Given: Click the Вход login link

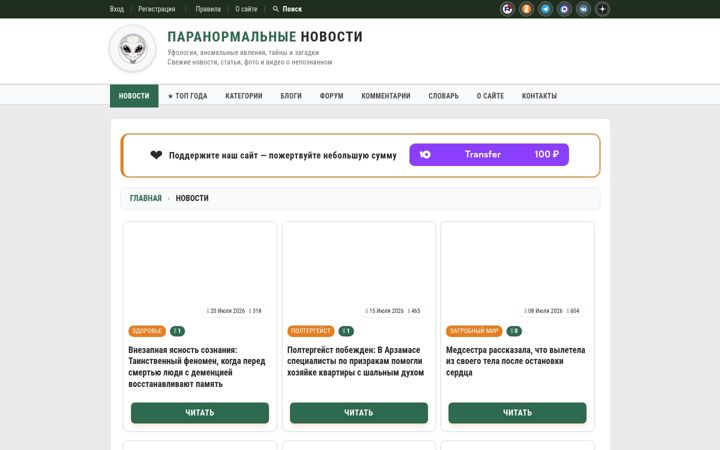Looking at the screenshot, I should pos(117,9).
